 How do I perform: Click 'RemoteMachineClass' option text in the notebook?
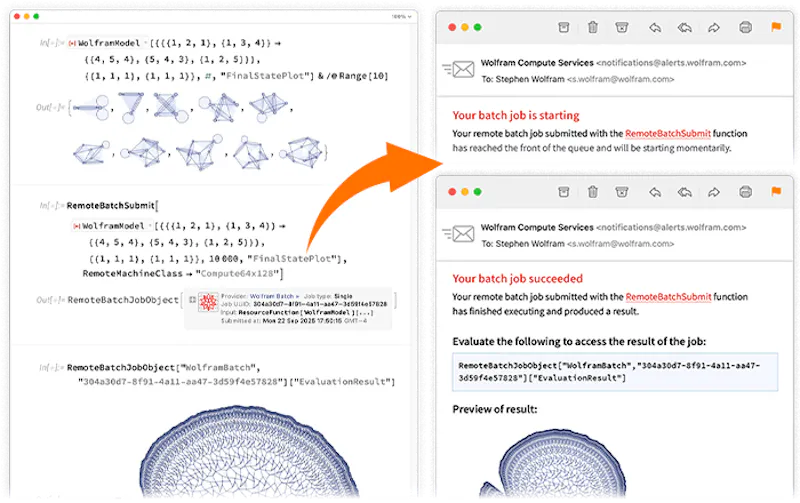tap(132, 274)
